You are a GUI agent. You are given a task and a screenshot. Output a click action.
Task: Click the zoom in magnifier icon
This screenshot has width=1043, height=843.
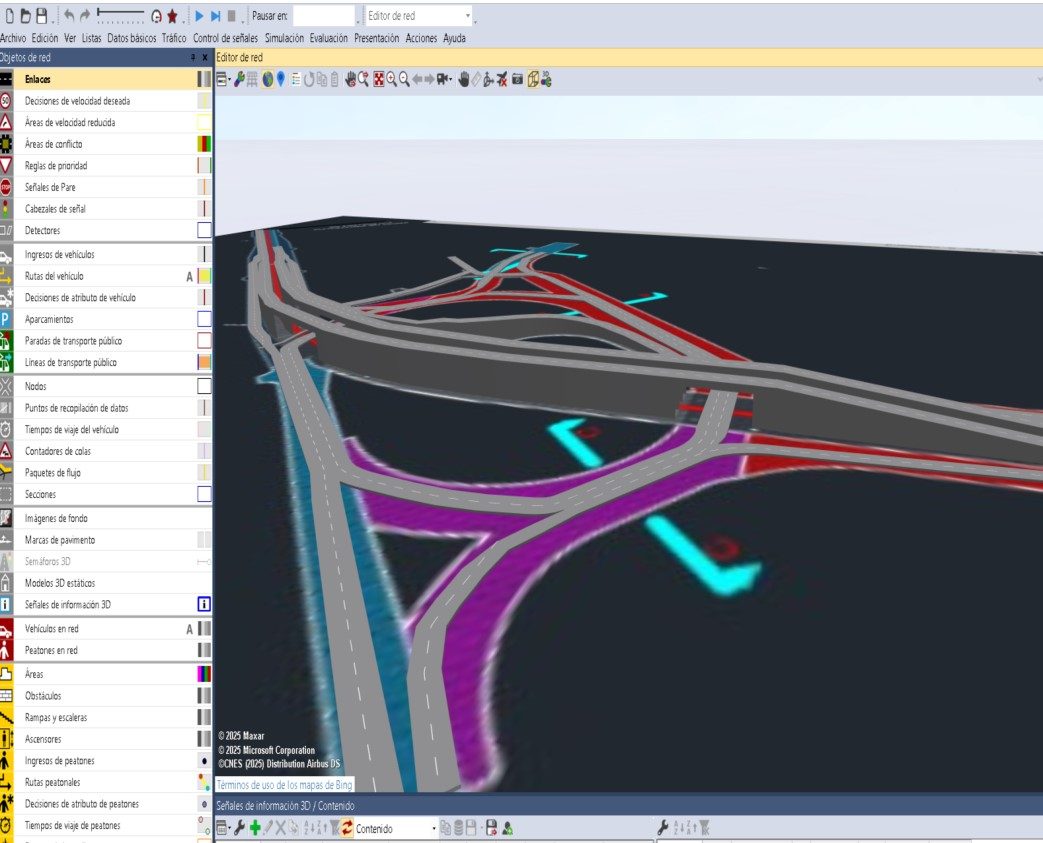pos(392,80)
